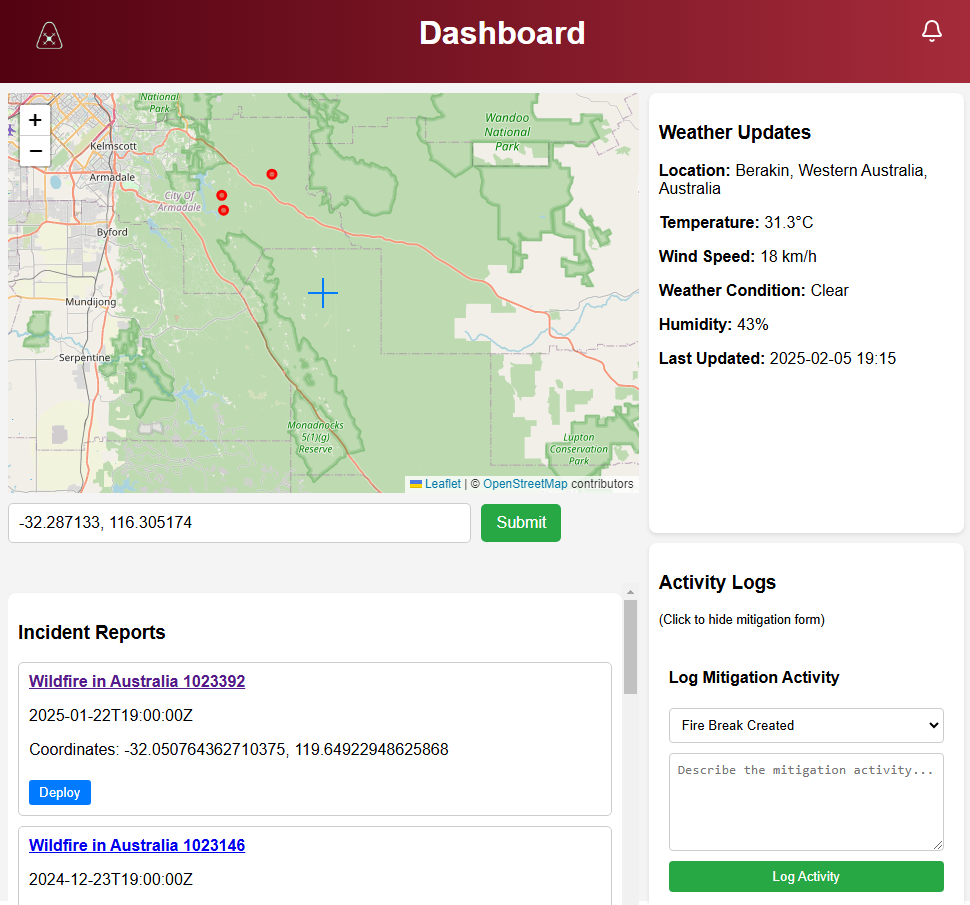Deploy to Wildfire in Australia 1023392
970x905 pixels.
click(60, 792)
